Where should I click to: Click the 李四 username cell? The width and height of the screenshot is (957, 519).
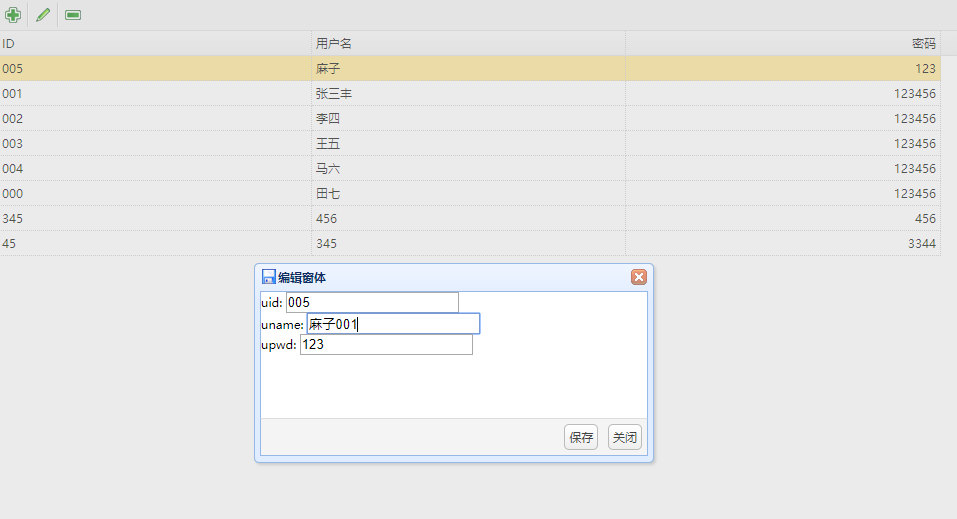coord(468,118)
